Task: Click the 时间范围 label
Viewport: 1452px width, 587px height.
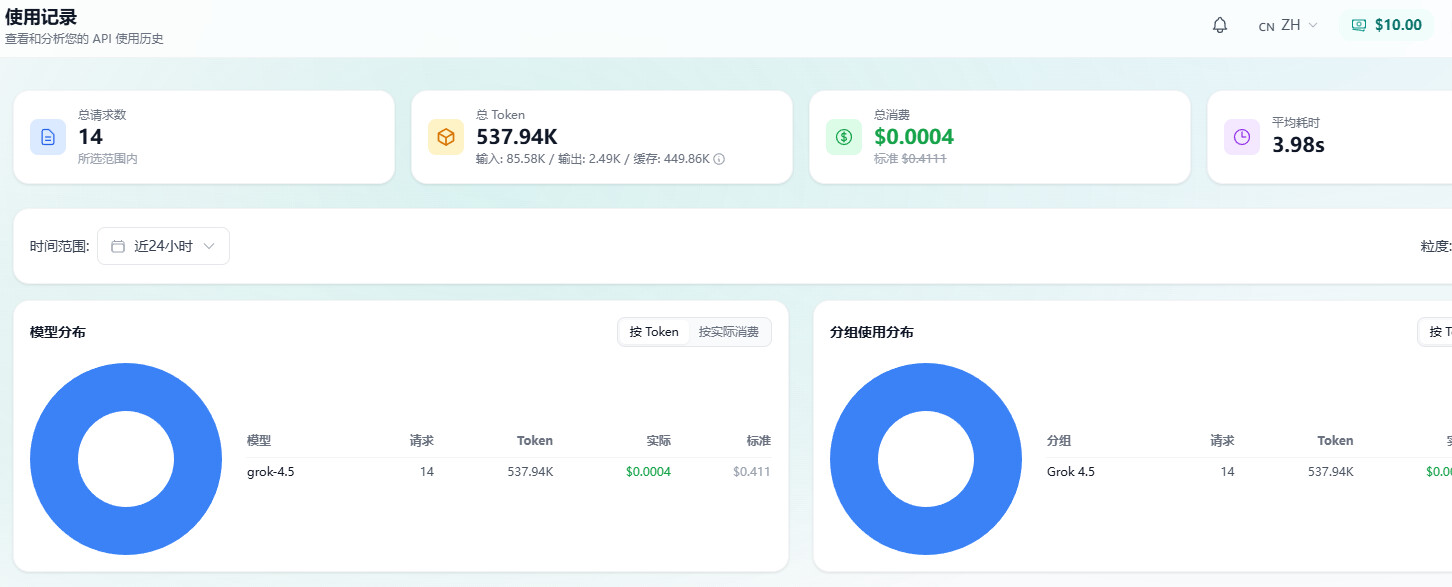Action: click(x=59, y=246)
